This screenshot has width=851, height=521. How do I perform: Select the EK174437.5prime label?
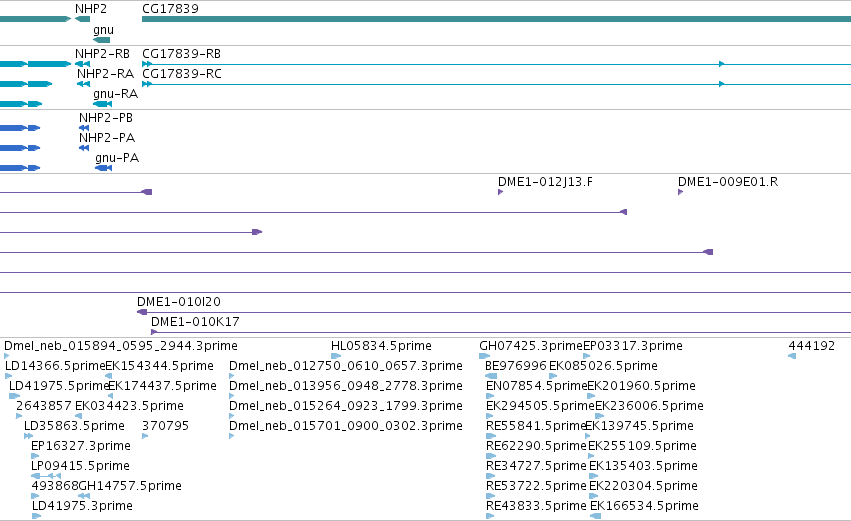(162, 386)
